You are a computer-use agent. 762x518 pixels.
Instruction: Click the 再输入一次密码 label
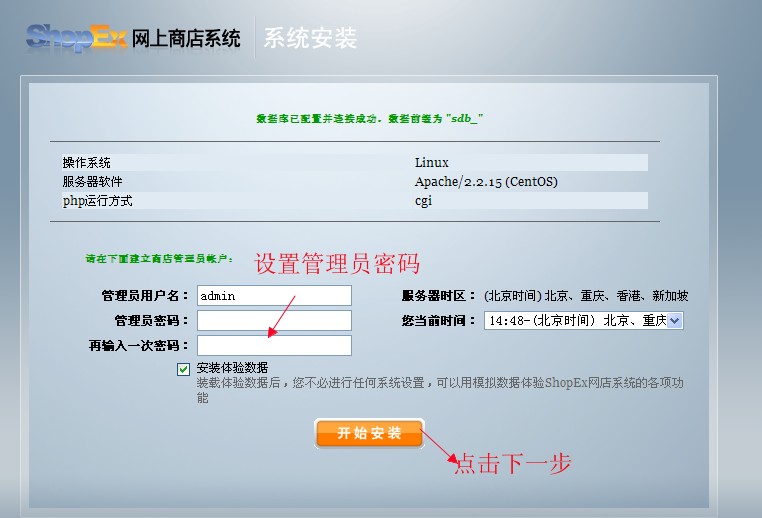[139, 346]
